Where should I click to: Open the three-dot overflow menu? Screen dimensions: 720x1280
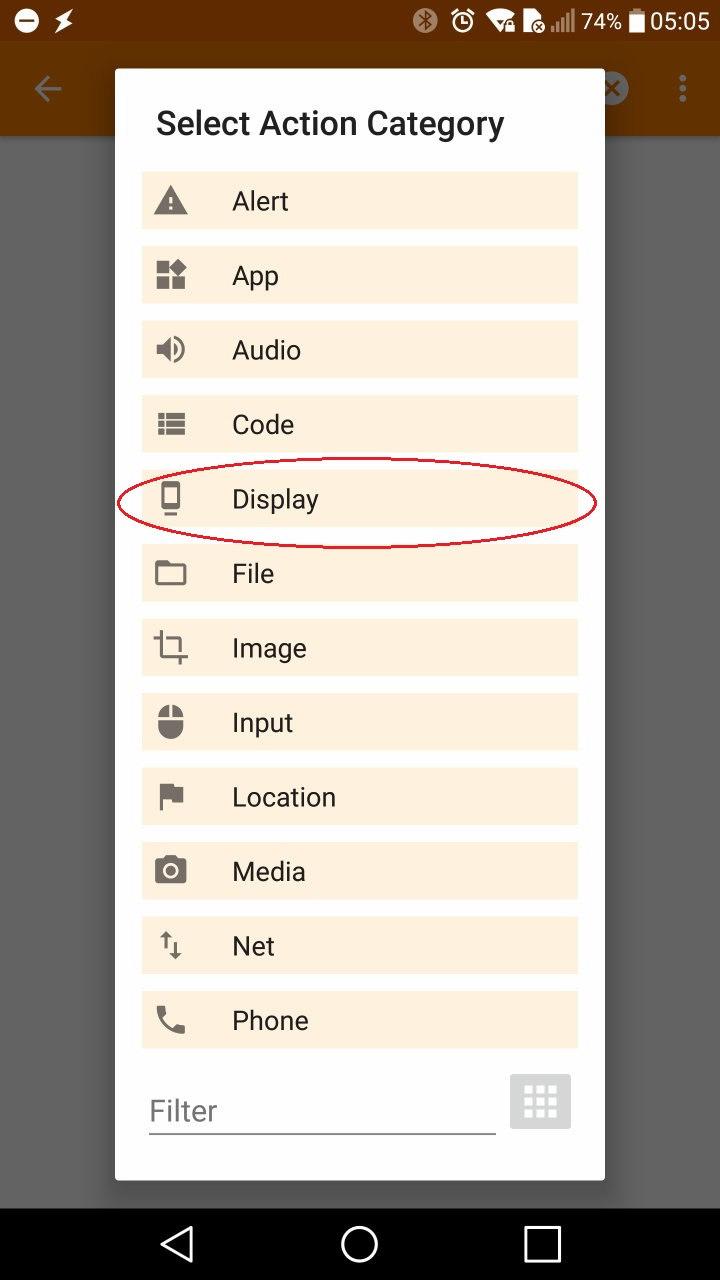tap(683, 89)
